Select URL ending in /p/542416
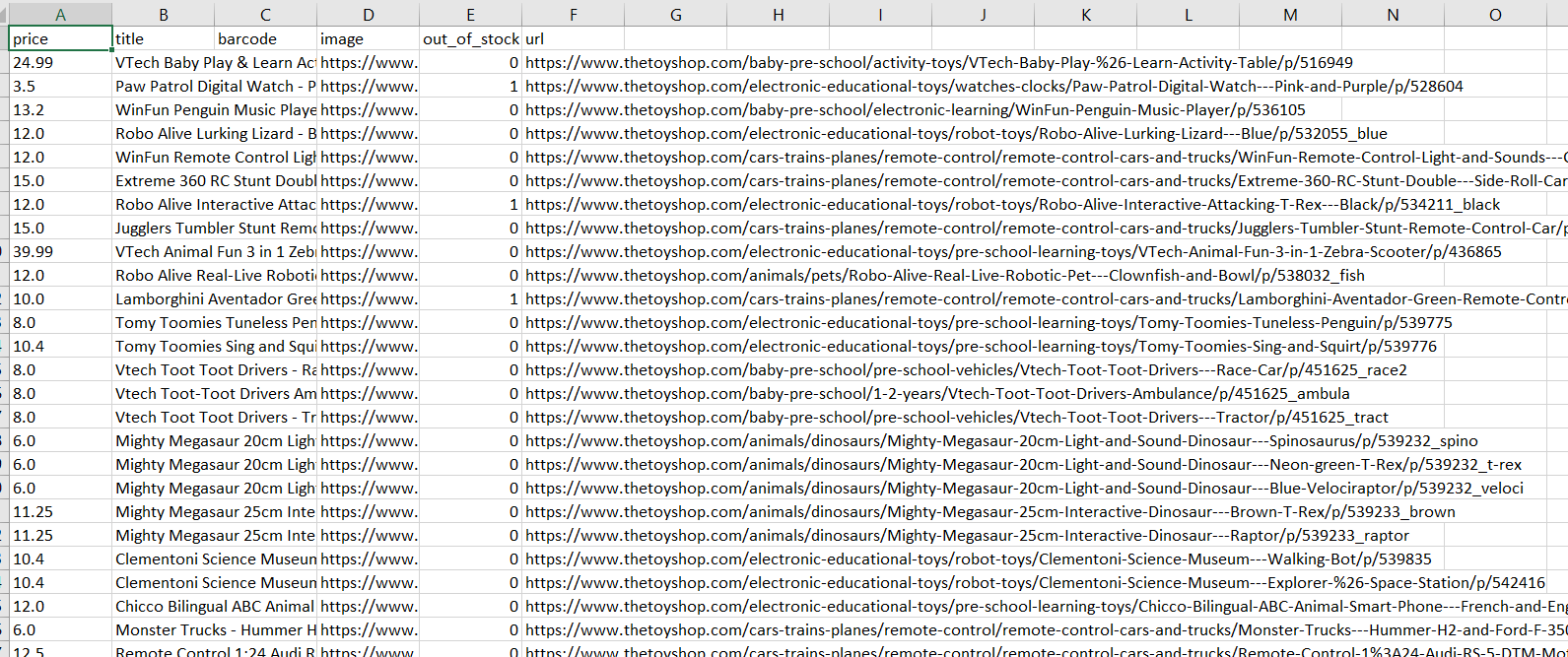This screenshot has width=1568, height=657. [1036, 582]
